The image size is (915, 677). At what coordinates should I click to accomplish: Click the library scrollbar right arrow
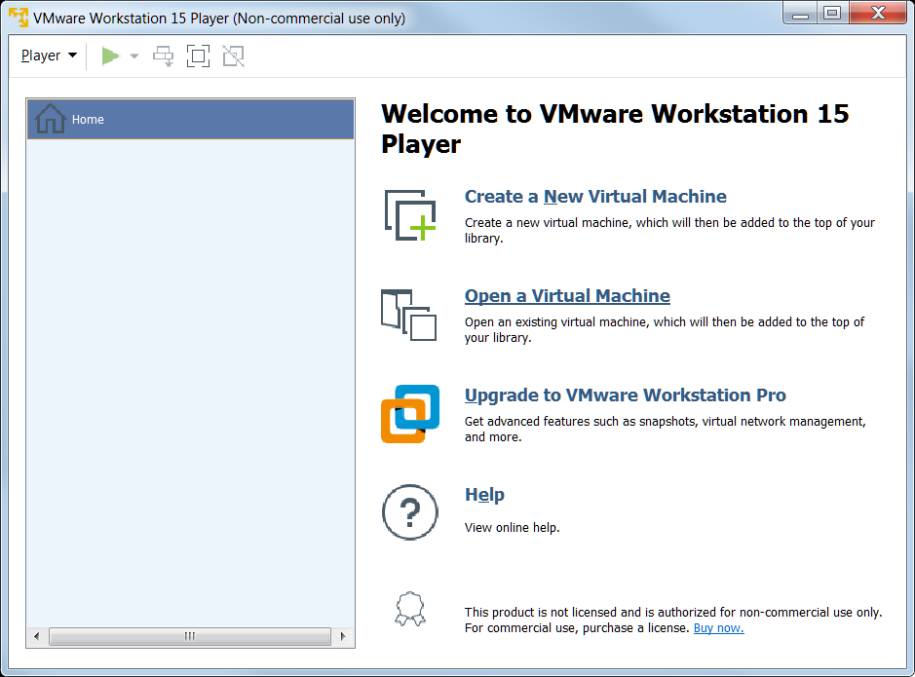tap(343, 636)
